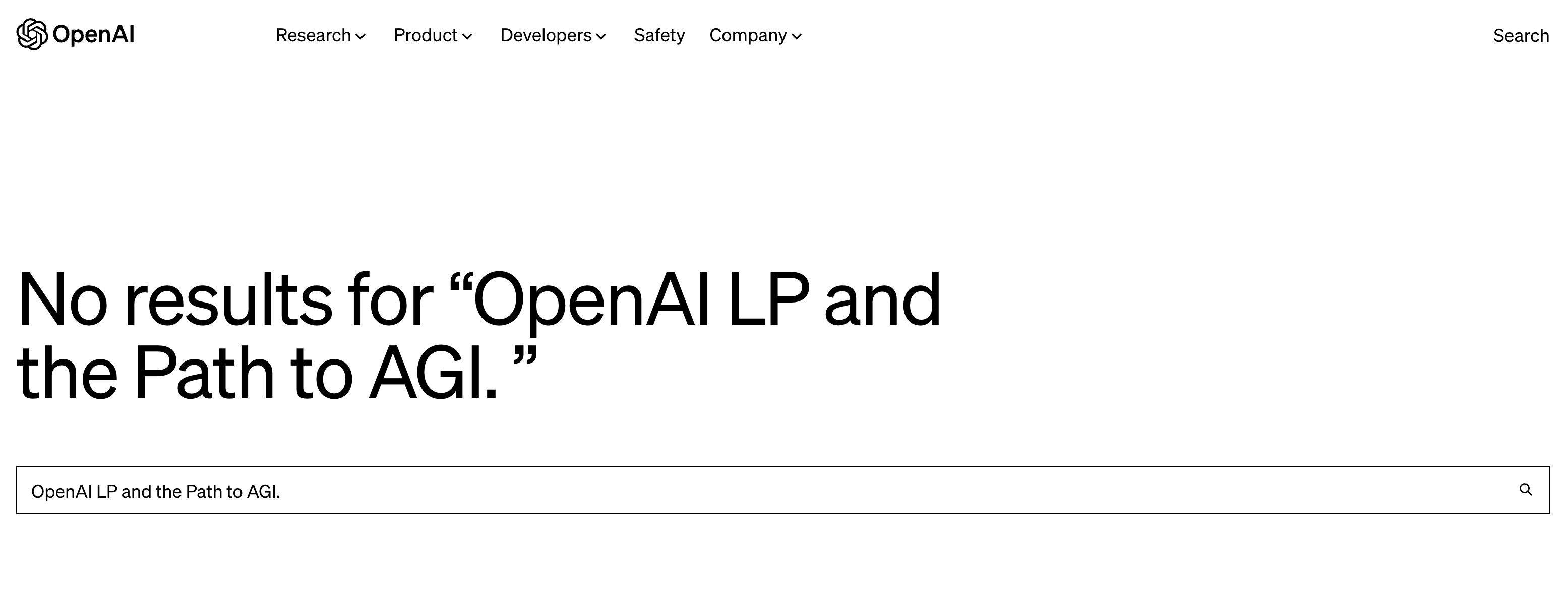Click the OpenAI logo icon
This screenshot has height=604, width=1568.
[x=31, y=34]
